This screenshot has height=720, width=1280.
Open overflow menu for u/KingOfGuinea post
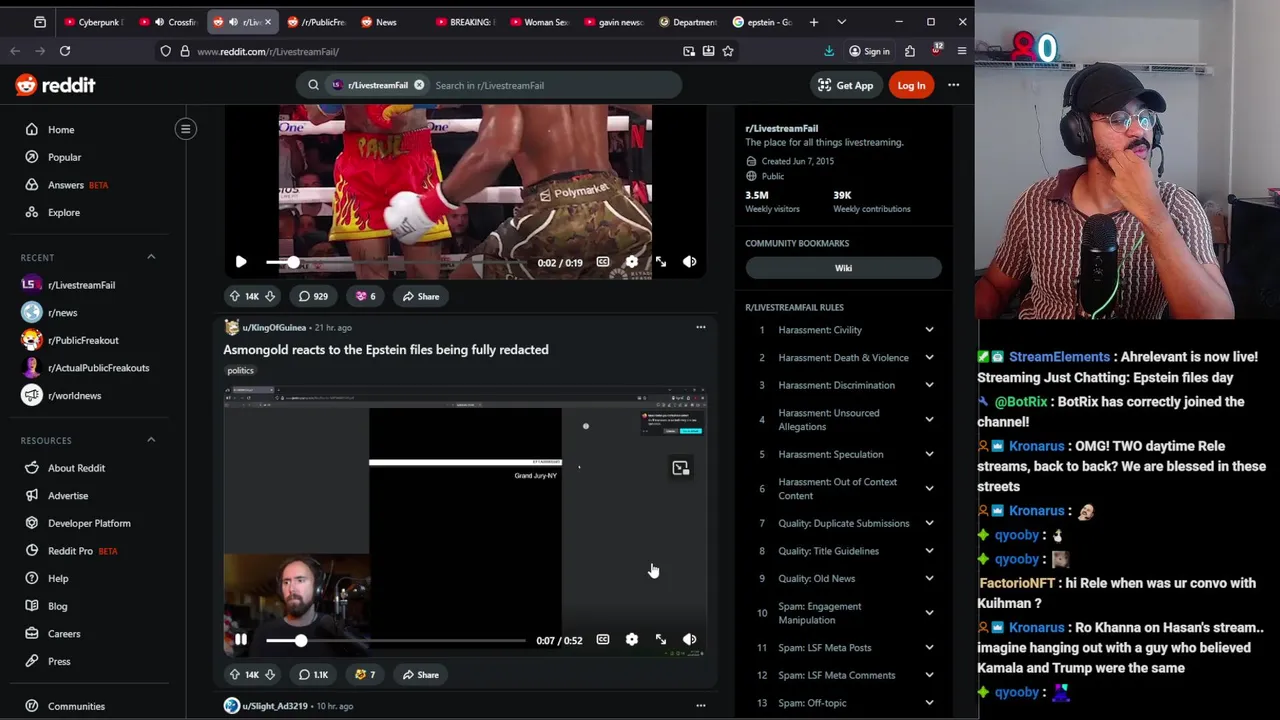700,327
